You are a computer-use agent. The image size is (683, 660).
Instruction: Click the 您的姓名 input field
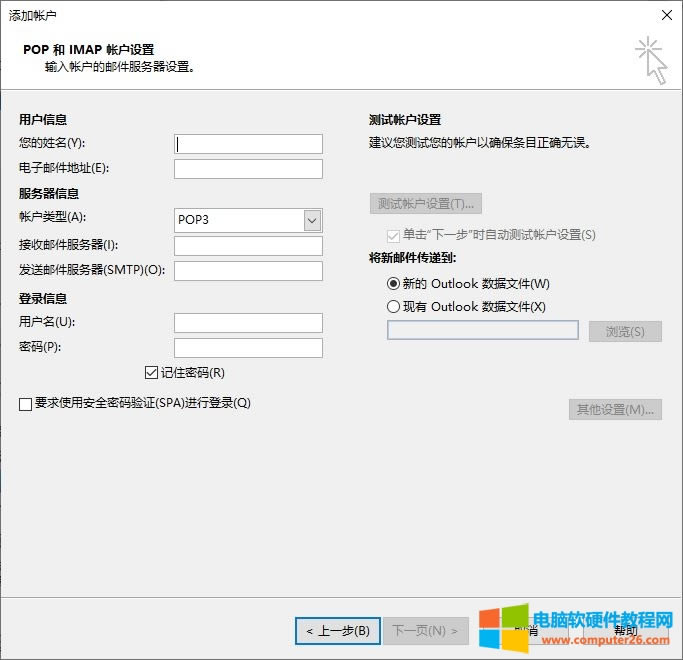248,144
